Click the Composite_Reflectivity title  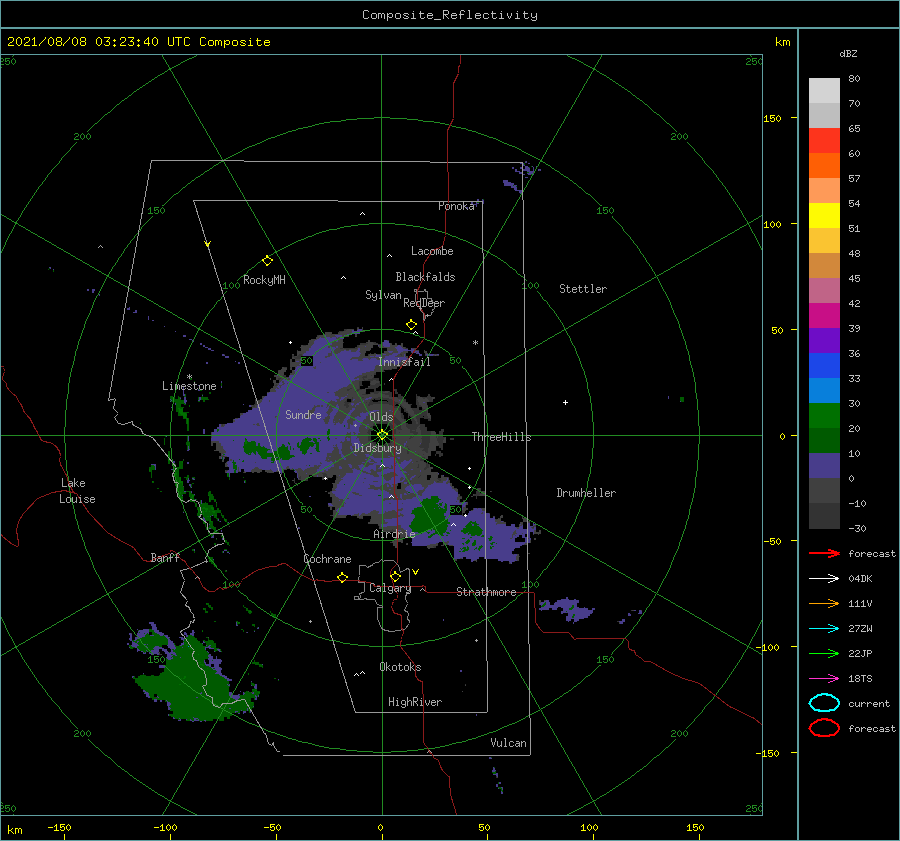[449, 15]
